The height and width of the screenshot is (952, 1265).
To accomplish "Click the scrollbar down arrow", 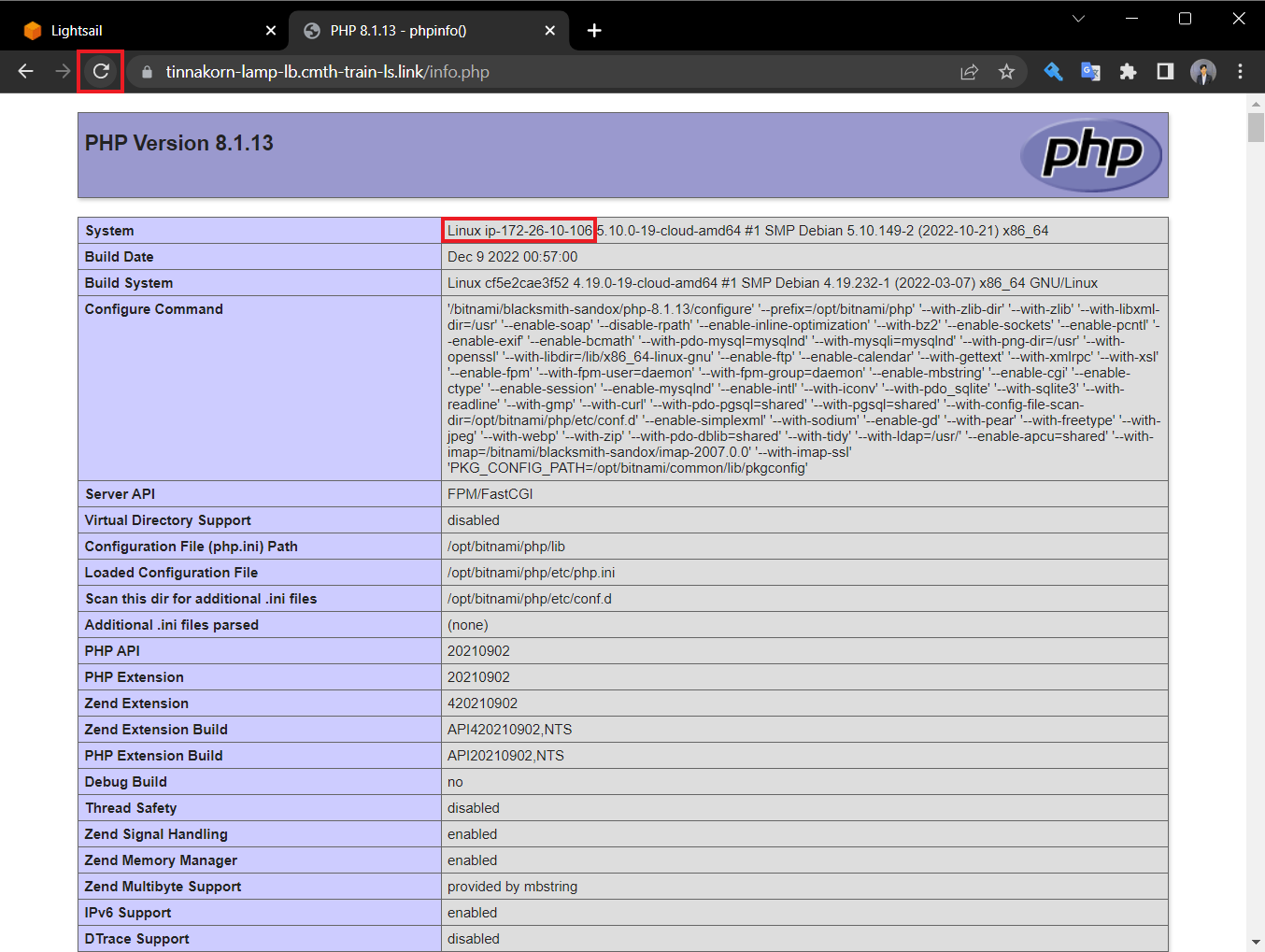I will point(1256,942).
